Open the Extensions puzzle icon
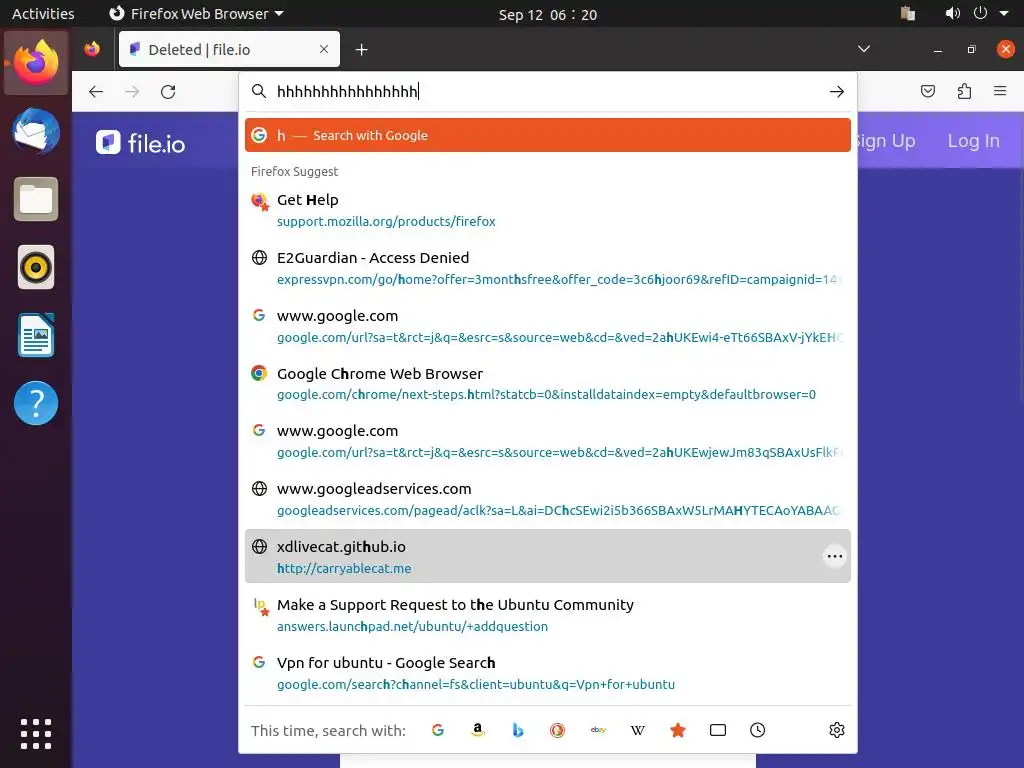 964,91
